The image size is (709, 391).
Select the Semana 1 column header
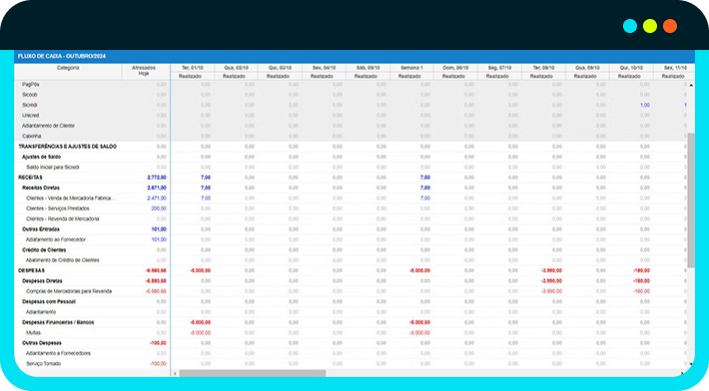coord(411,68)
